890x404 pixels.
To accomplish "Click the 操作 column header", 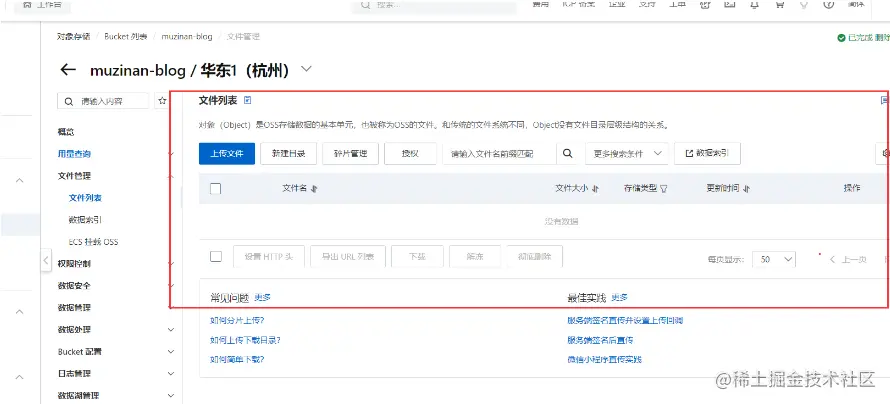I will point(852,188).
